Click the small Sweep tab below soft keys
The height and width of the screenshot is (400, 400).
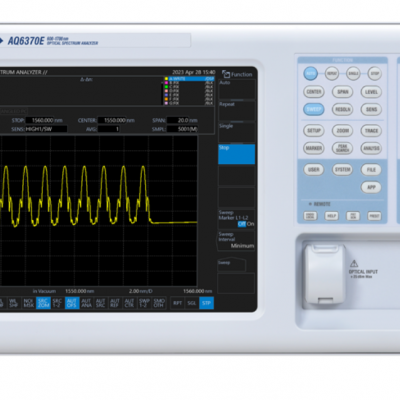(232, 265)
